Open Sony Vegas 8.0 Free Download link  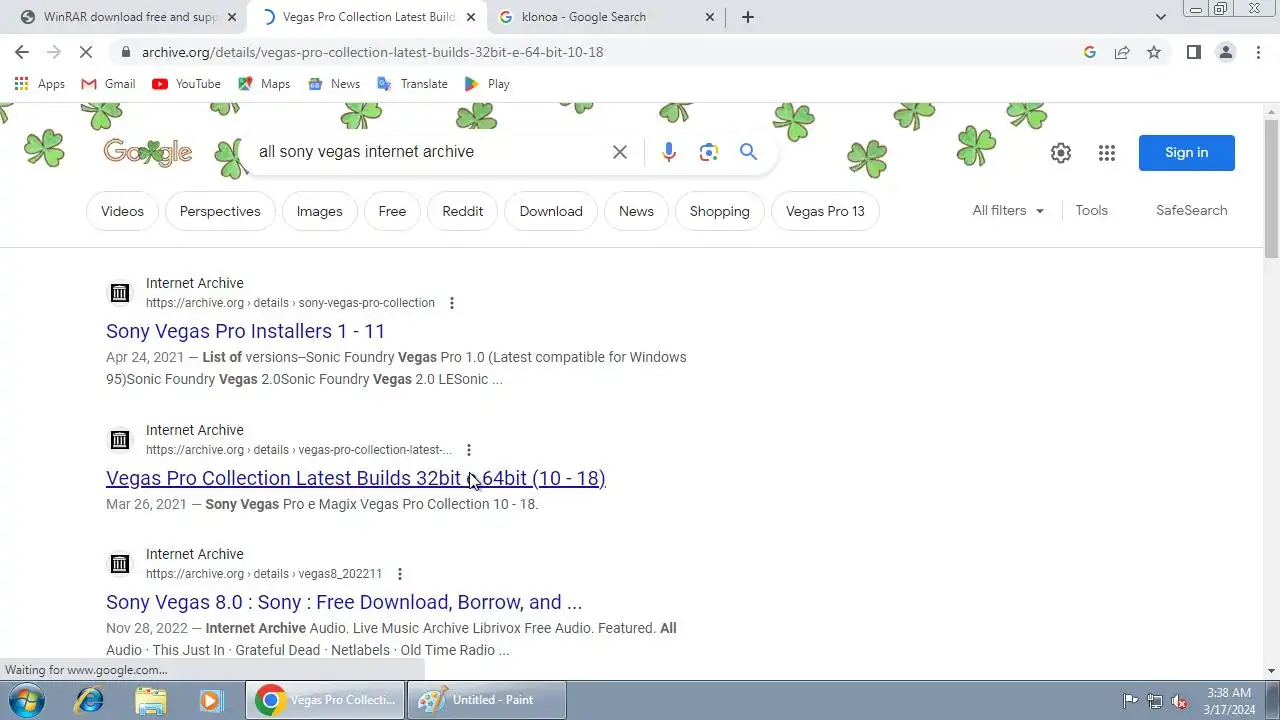click(x=344, y=602)
